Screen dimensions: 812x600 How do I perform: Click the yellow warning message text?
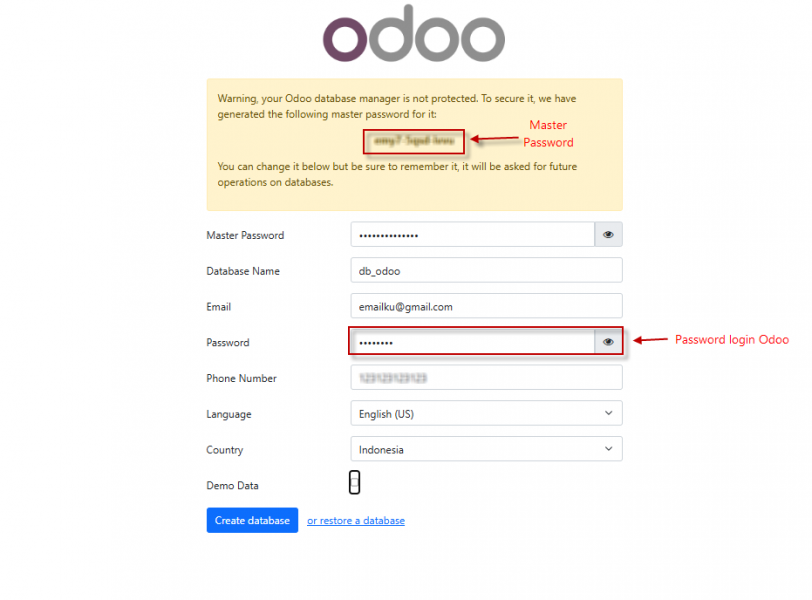(x=397, y=107)
